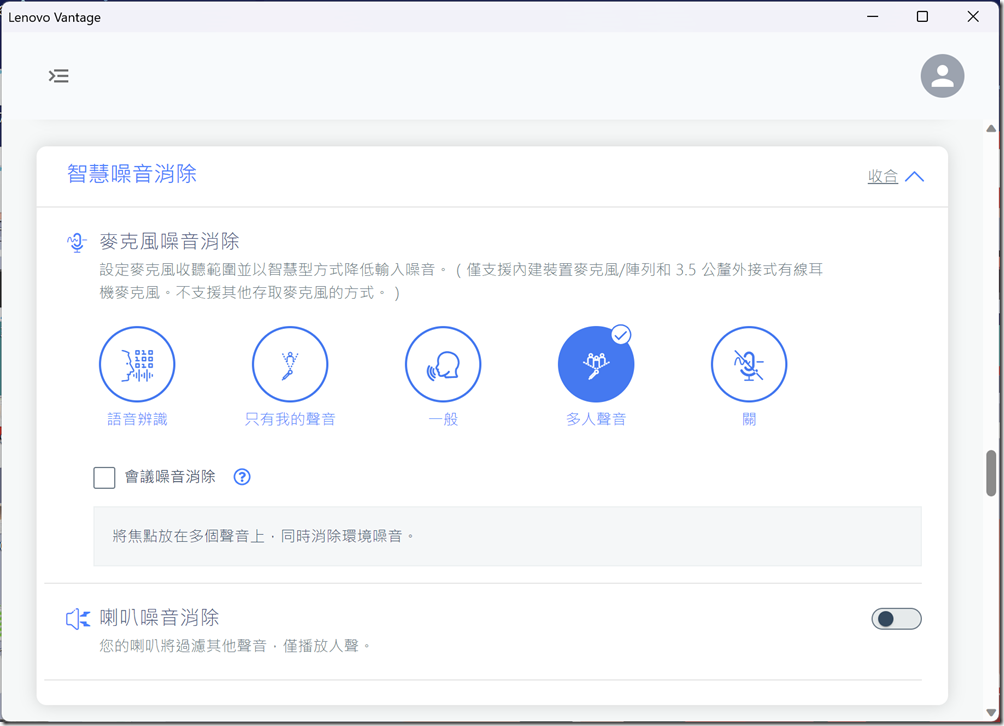Select the 多人聲音 multiple voices mode icon
Image resolution: width=1004 pixels, height=726 pixels.
pyautogui.click(x=596, y=365)
